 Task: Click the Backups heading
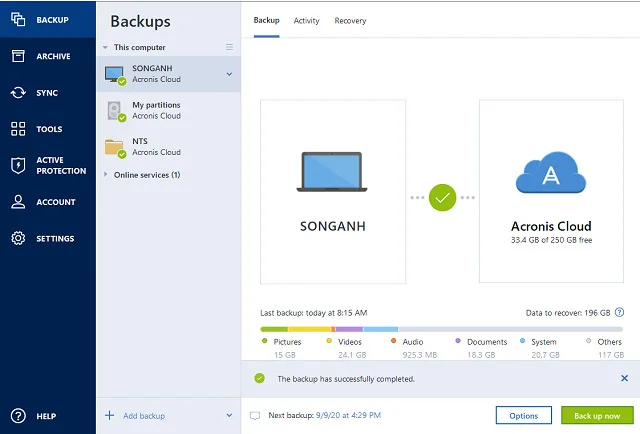click(140, 21)
